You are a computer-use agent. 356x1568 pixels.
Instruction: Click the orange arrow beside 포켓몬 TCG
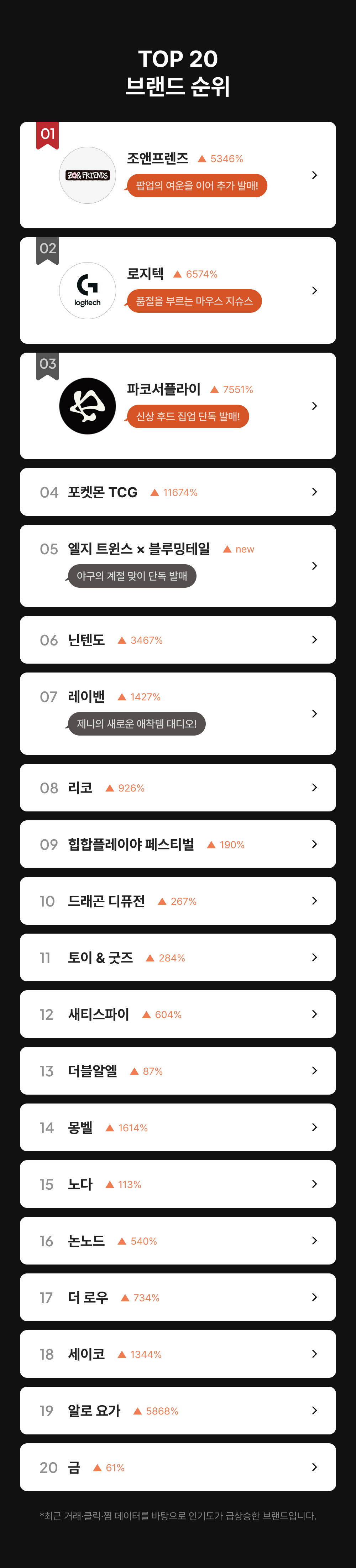tap(155, 492)
